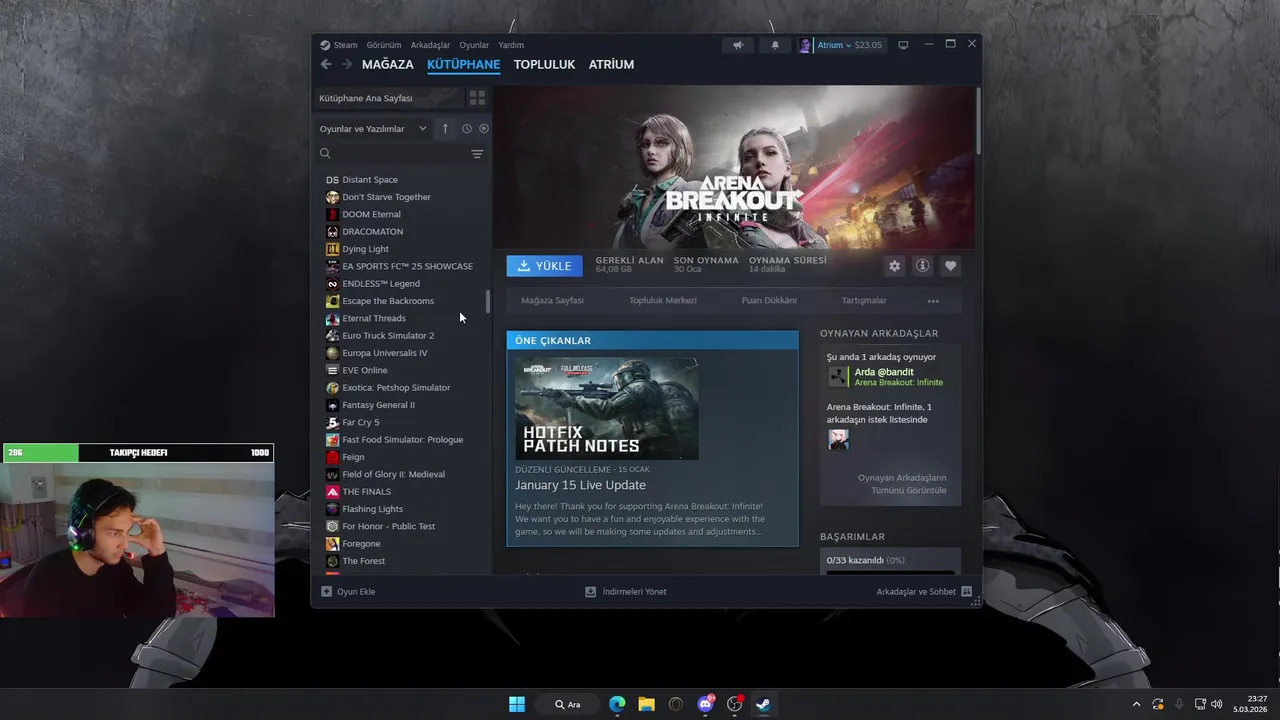Click in the library search field
This screenshot has width=1280, height=720.
point(400,154)
